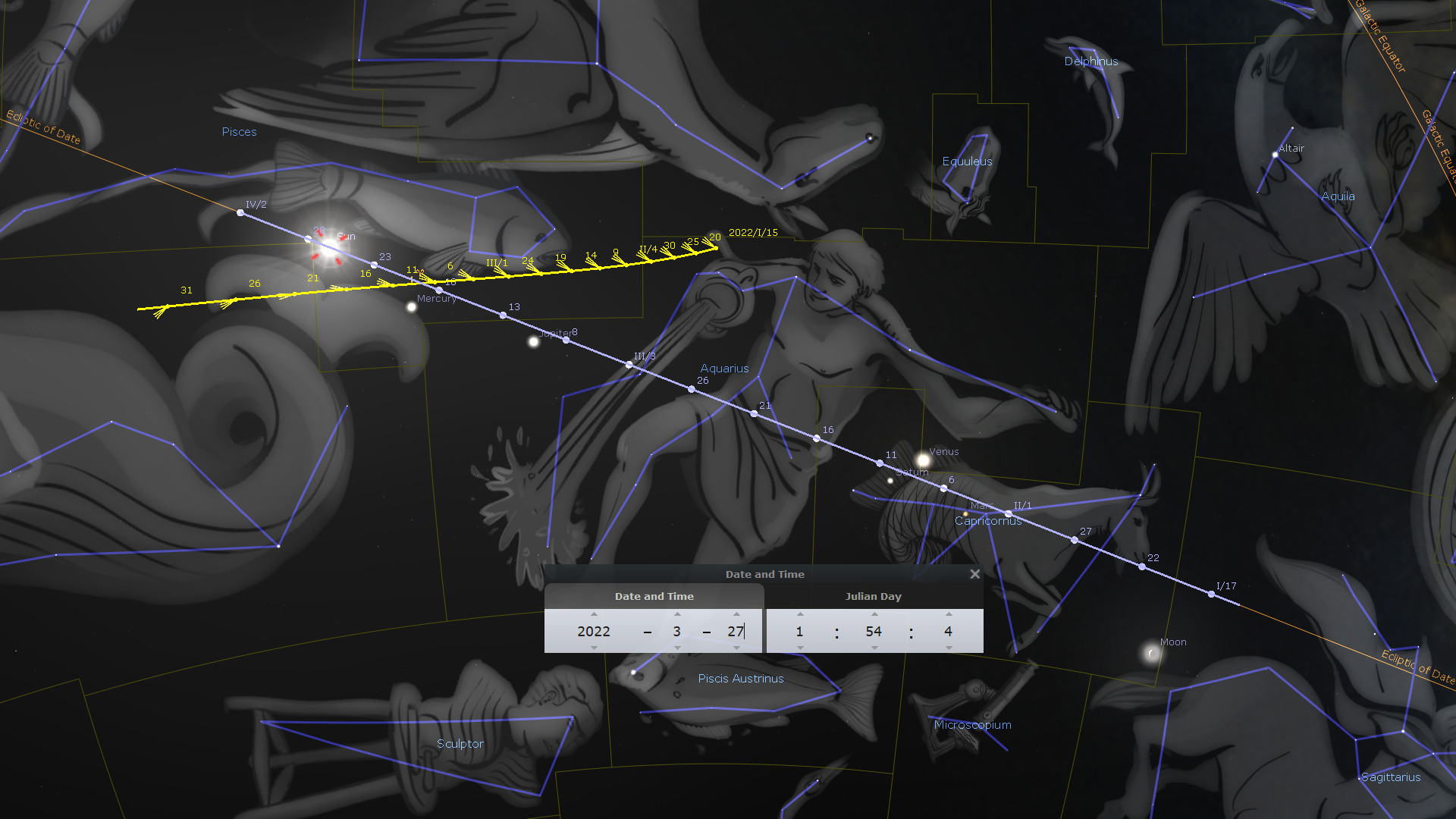Image resolution: width=1456 pixels, height=819 pixels.
Task: Increase the month value with up arrow
Action: point(677,614)
